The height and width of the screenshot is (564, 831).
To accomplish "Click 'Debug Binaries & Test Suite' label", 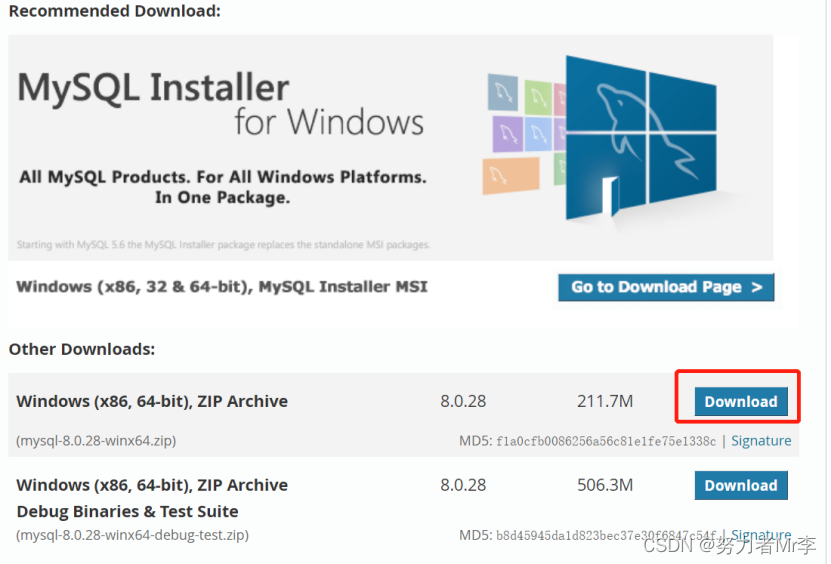I will click(x=127, y=512).
